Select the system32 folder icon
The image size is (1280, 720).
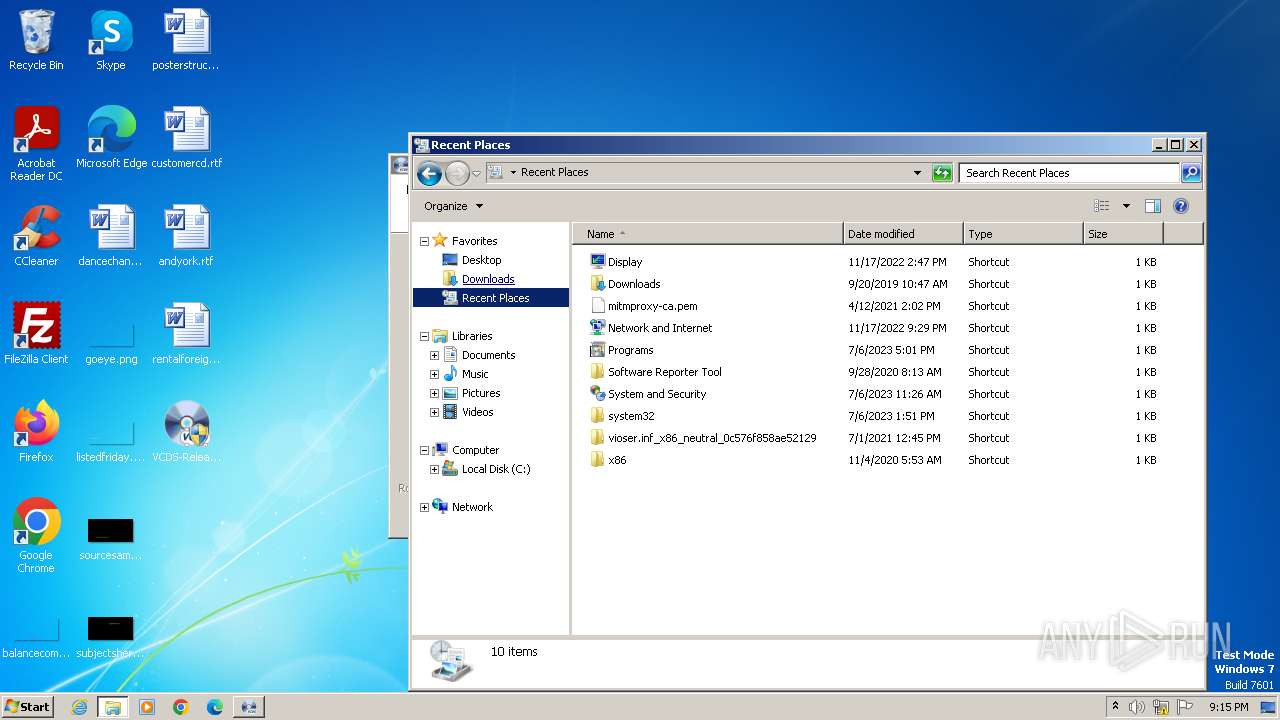(598, 416)
